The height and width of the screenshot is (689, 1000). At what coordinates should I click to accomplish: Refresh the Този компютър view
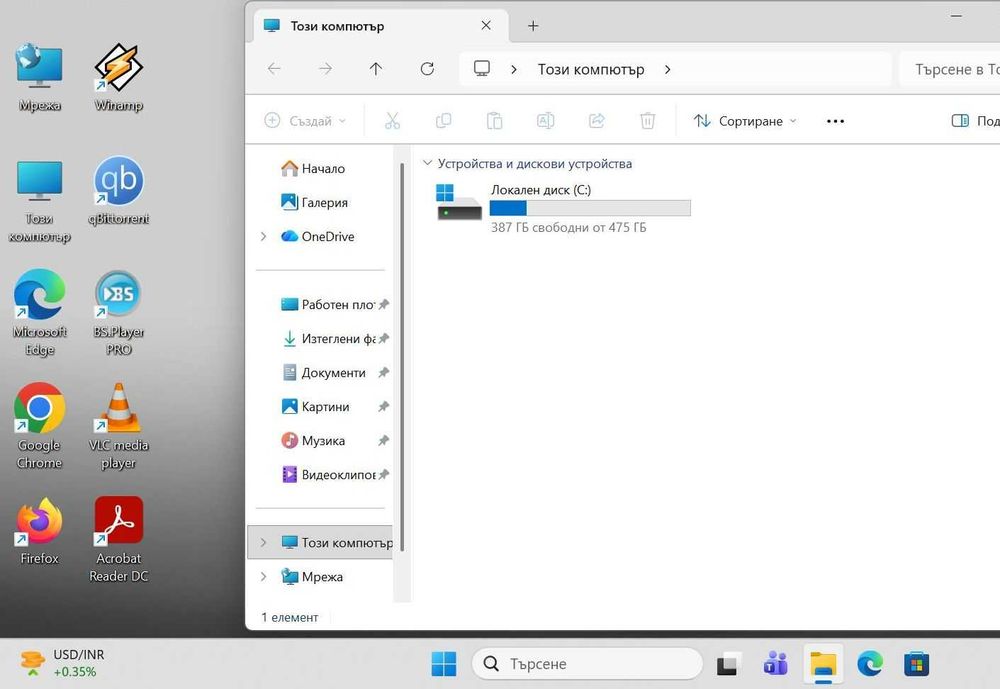click(x=427, y=69)
